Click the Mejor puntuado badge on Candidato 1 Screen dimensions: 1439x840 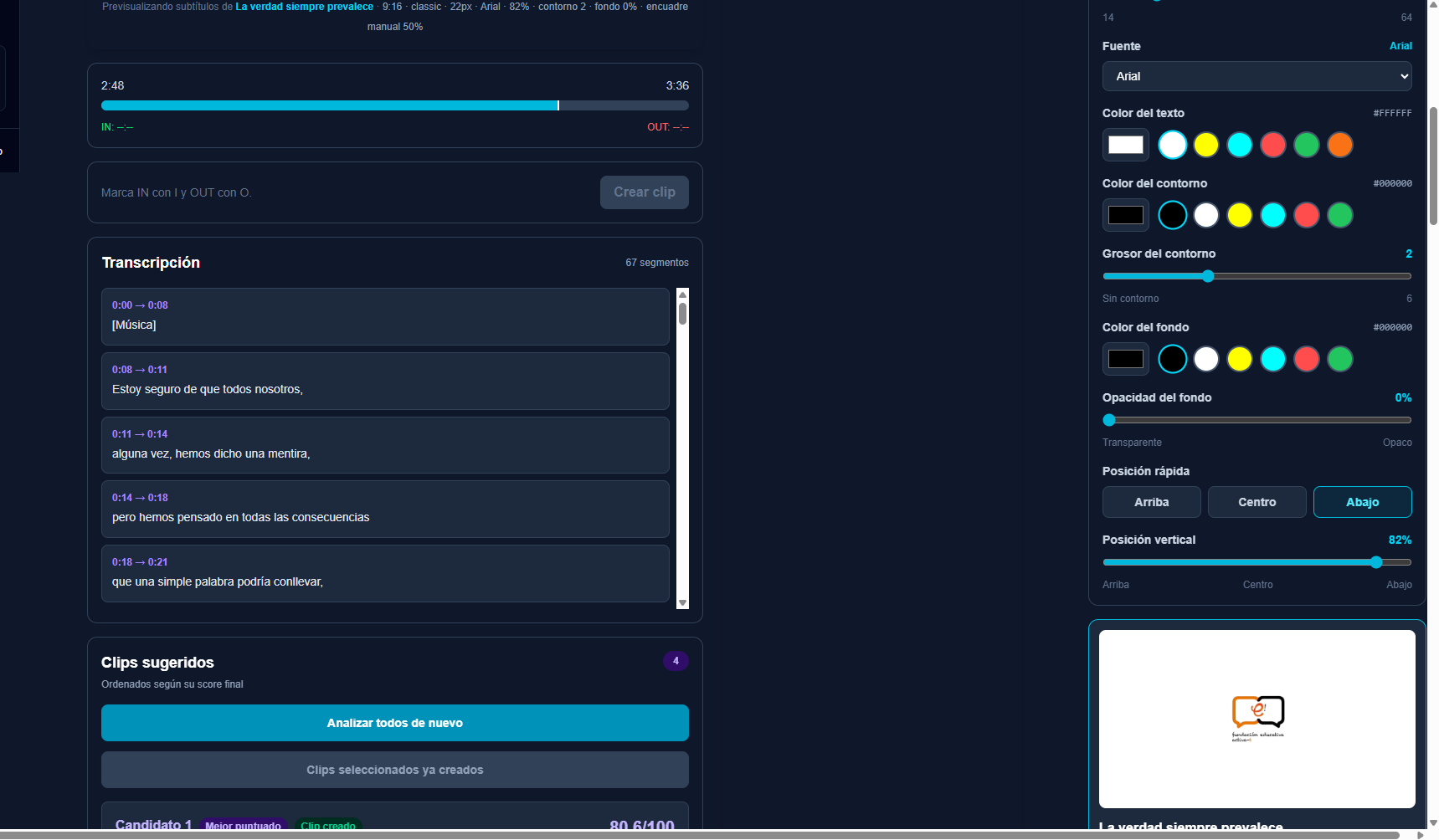tap(243, 825)
